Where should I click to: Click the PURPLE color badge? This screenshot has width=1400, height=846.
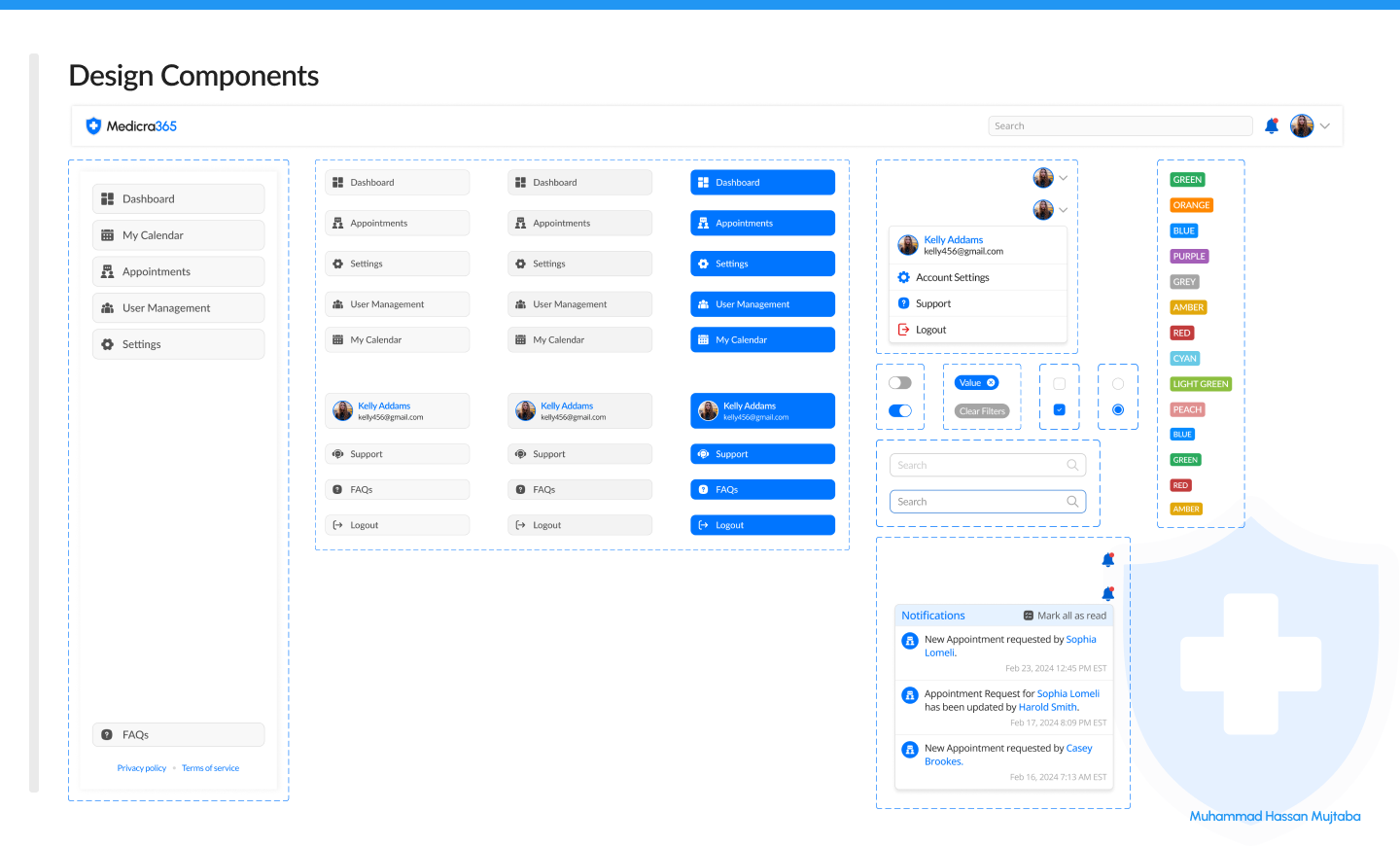pos(1188,256)
